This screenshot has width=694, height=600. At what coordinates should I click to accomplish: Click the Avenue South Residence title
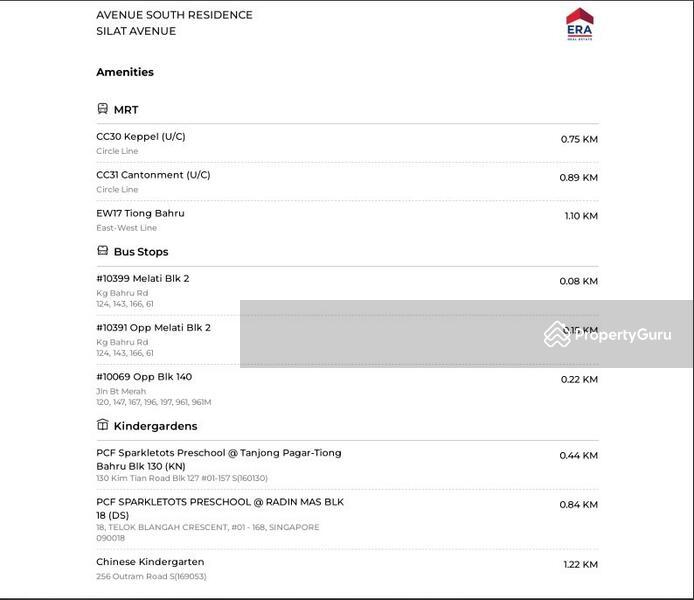click(174, 15)
